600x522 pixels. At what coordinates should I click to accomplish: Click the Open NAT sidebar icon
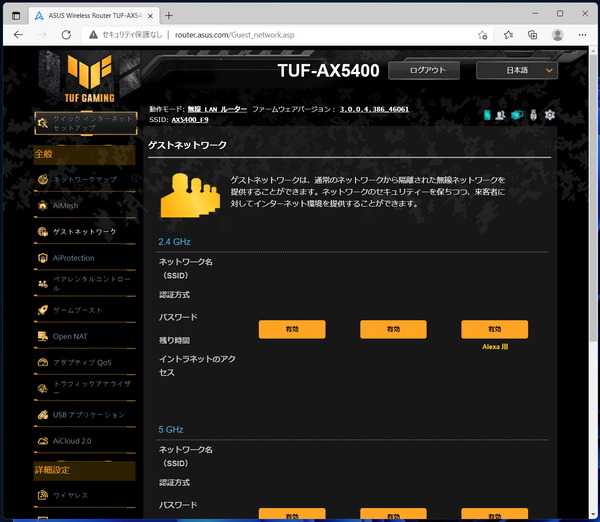43,336
